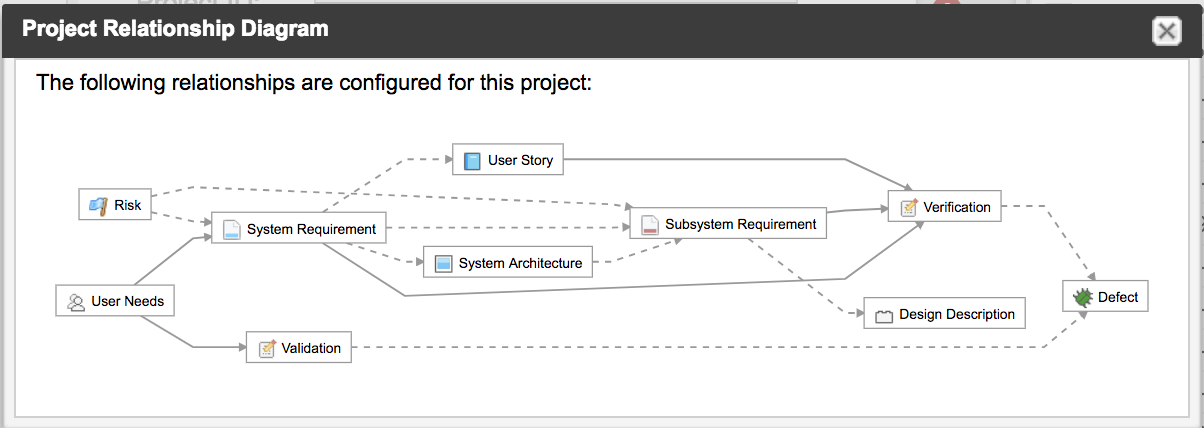Click the System Requirement document icon

(231, 229)
